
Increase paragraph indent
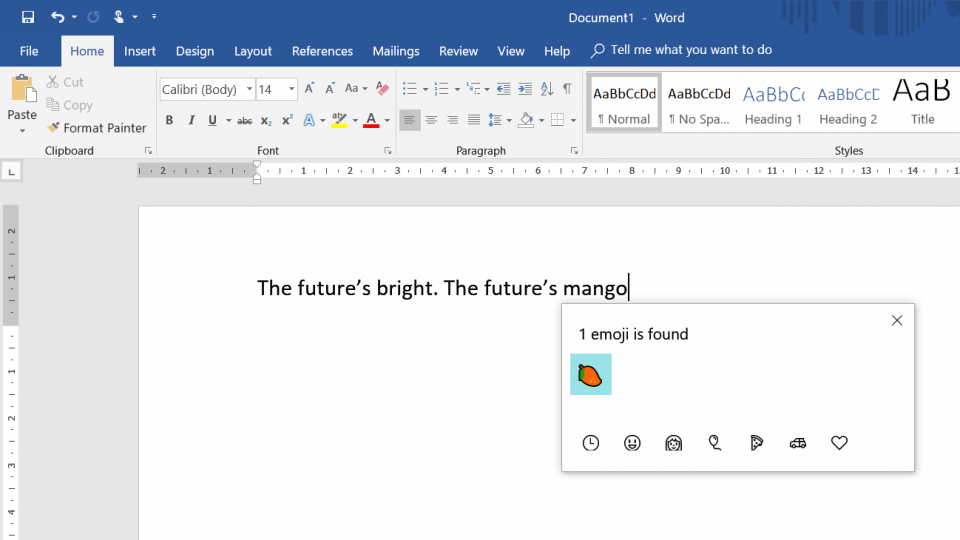[525, 89]
